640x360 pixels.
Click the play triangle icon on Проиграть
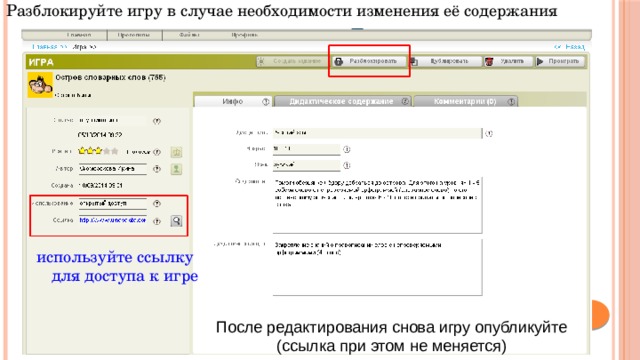pos(540,62)
